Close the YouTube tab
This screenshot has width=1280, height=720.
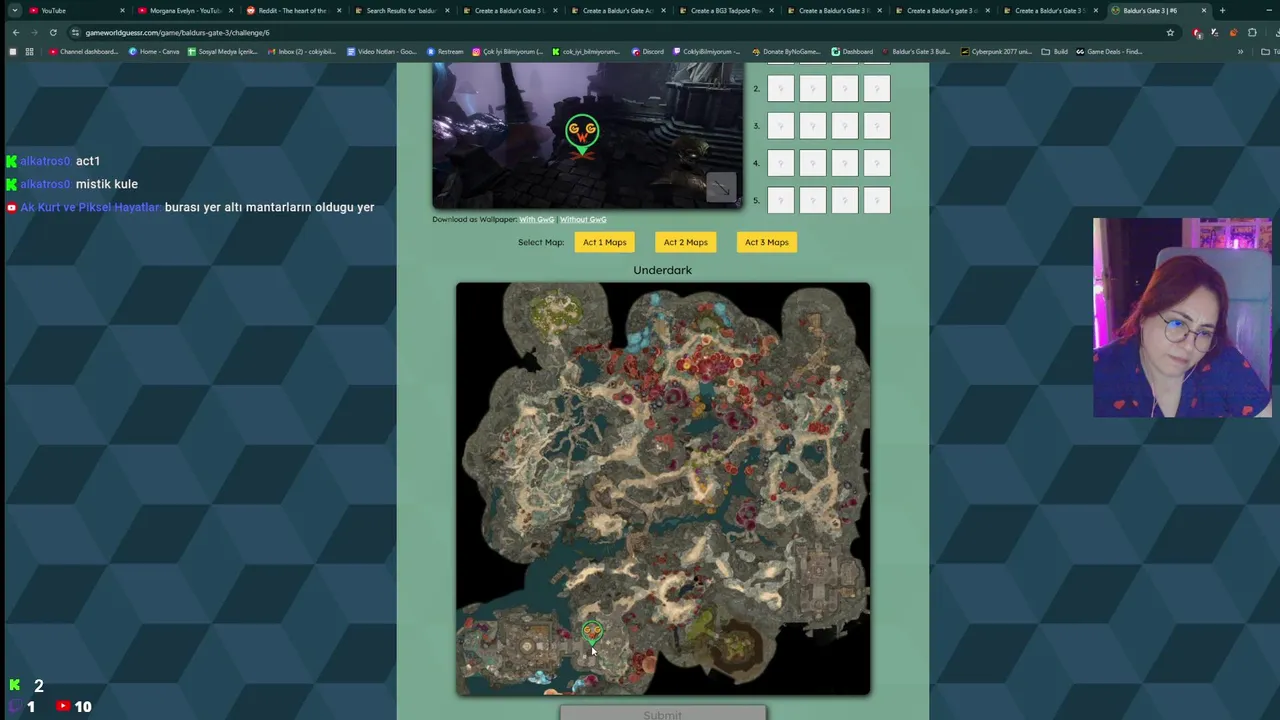pos(122,10)
